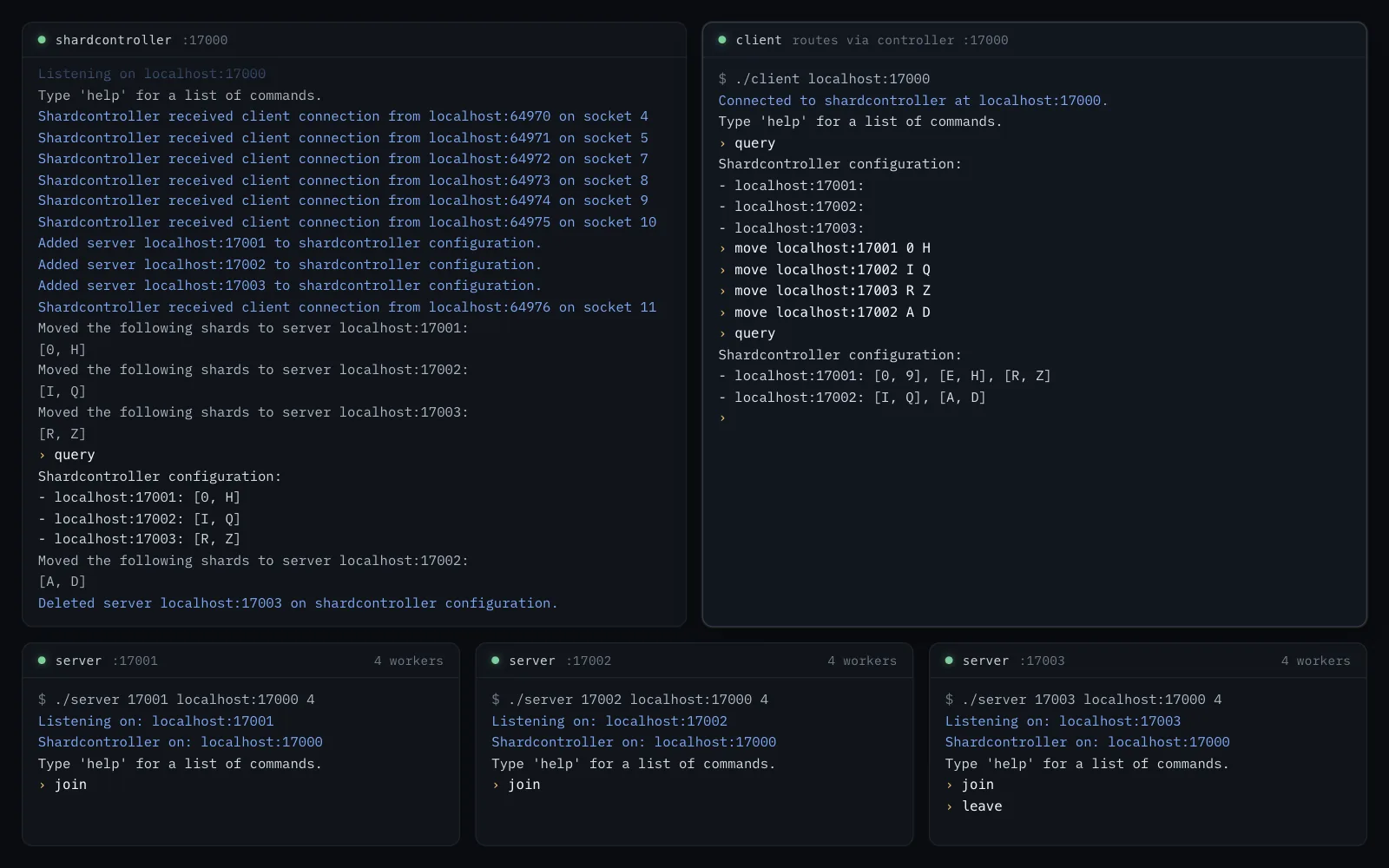The height and width of the screenshot is (868, 1389).
Task: Click 'Added server localhost:17002' log line
Action: click(x=290, y=265)
